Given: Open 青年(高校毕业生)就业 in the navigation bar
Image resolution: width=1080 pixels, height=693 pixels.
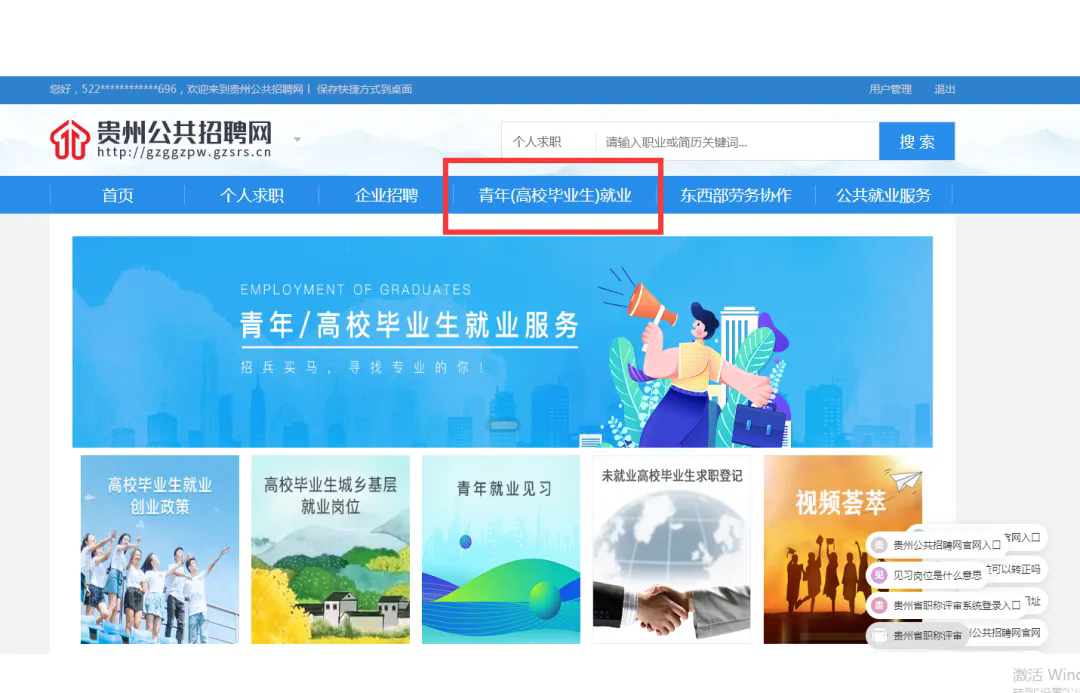Looking at the screenshot, I should pyautogui.click(x=555, y=195).
